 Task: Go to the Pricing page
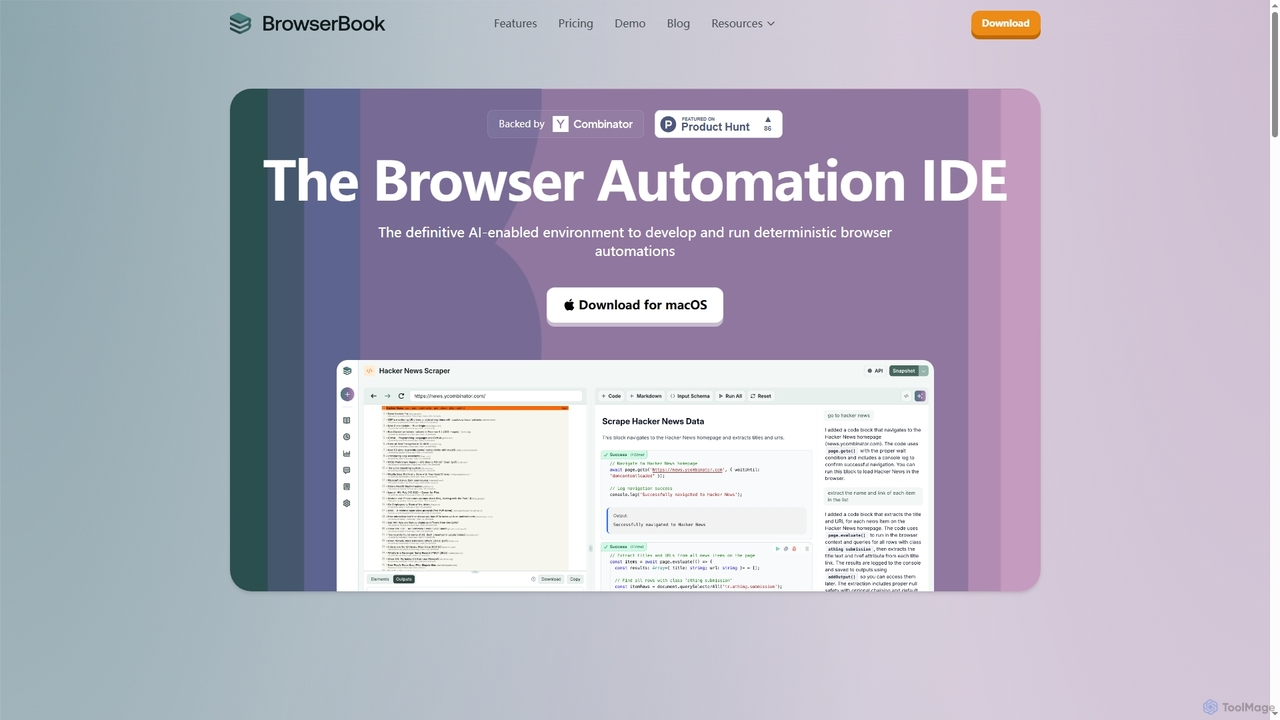tap(575, 24)
